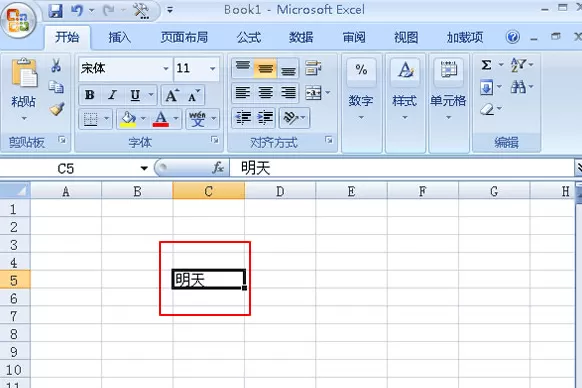Switch to the 数据 tab
The width and height of the screenshot is (582, 388).
(x=301, y=37)
